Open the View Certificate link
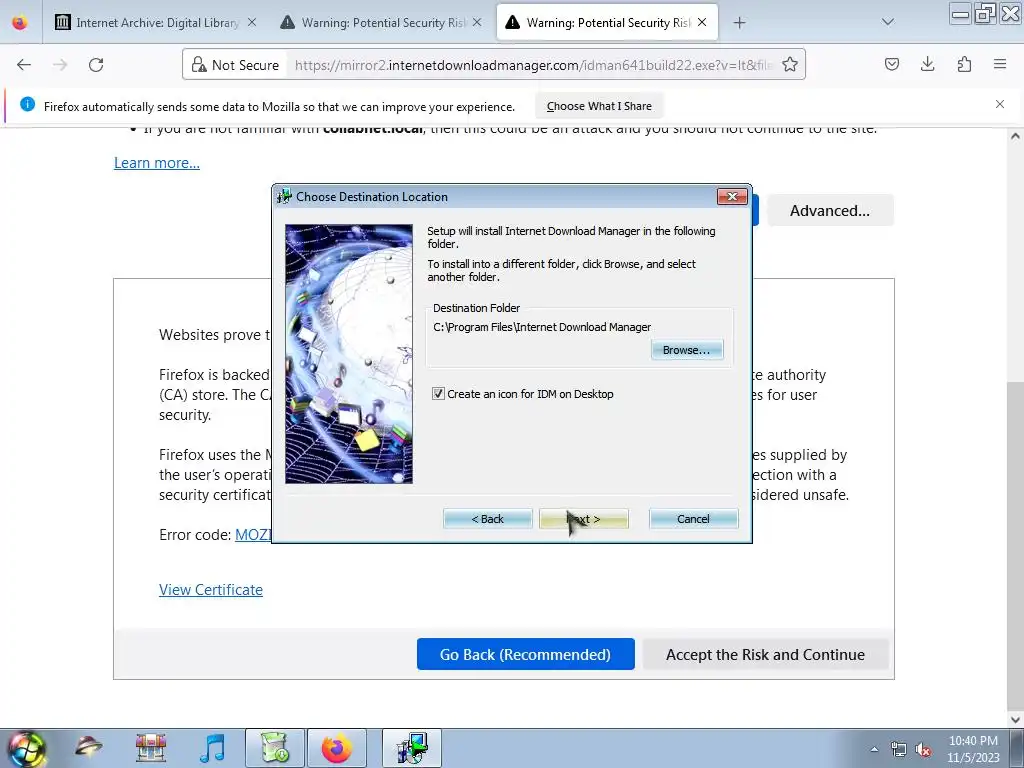Image resolution: width=1024 pixels, height=768 pixels. pyautogui.click(x=211, y=590)
